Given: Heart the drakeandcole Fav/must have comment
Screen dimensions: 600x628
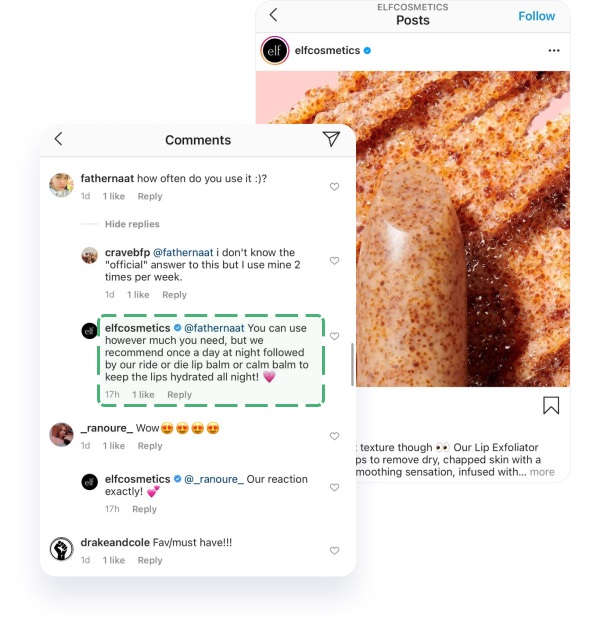Looking at the screenshot, I should [334, 551].
